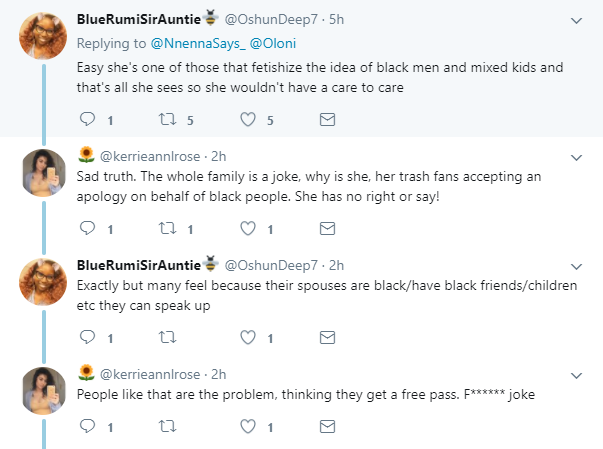Reply to the first OshunDeep7 tweet
Screen dimensions: 603x449
click(87, 119)
